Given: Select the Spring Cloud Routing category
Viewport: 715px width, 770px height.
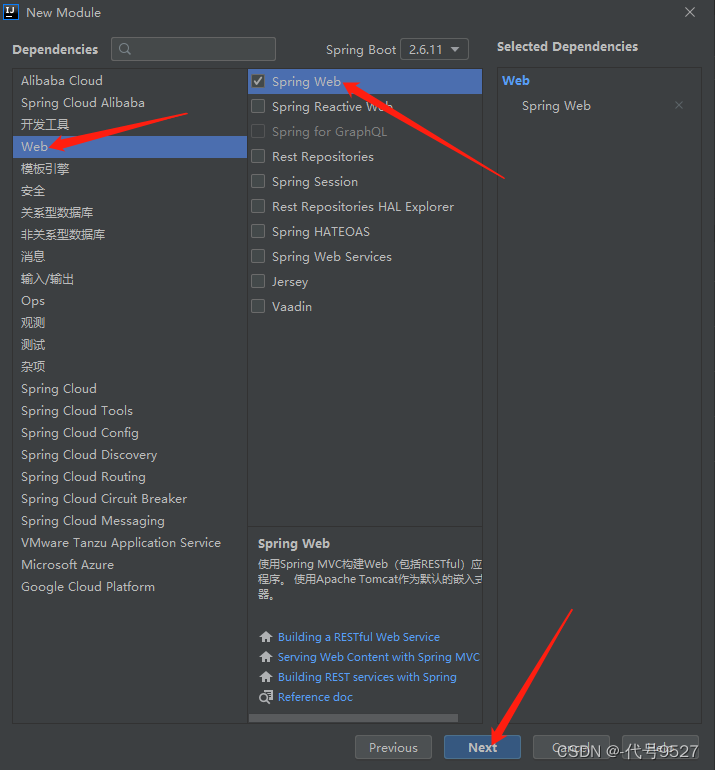Looking at the screenshot, I should coord(130,477).
